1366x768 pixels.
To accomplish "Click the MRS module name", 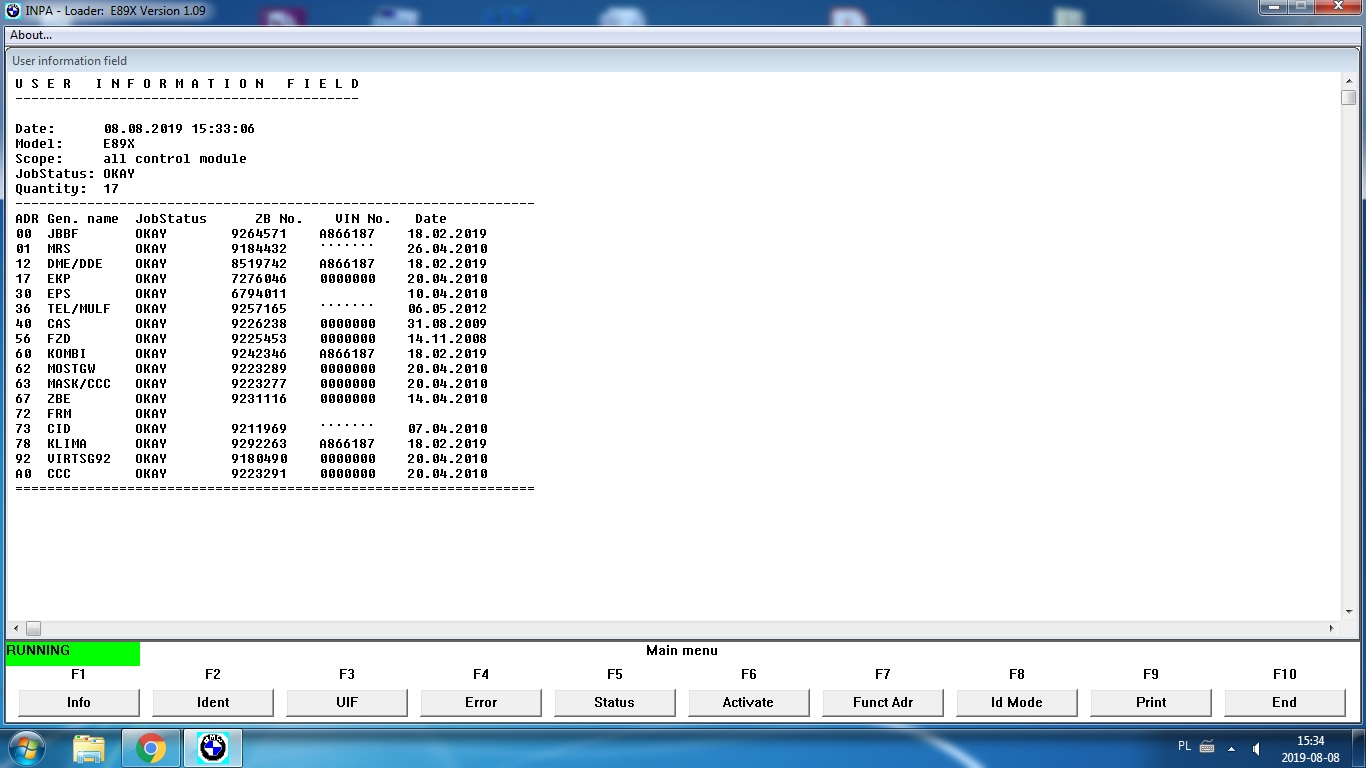I will coord(59,249).
